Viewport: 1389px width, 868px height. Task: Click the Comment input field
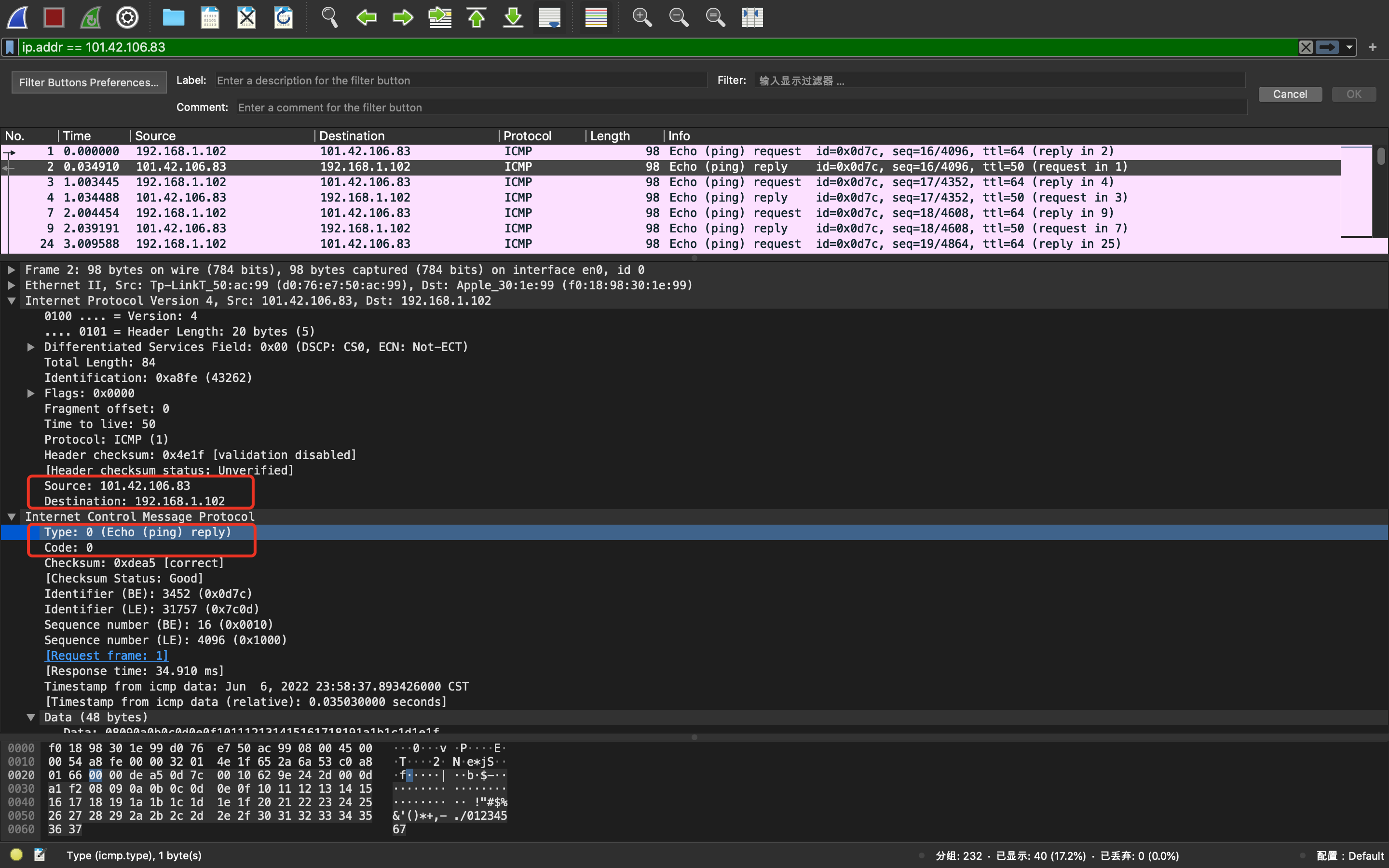(x=742, y=108)
